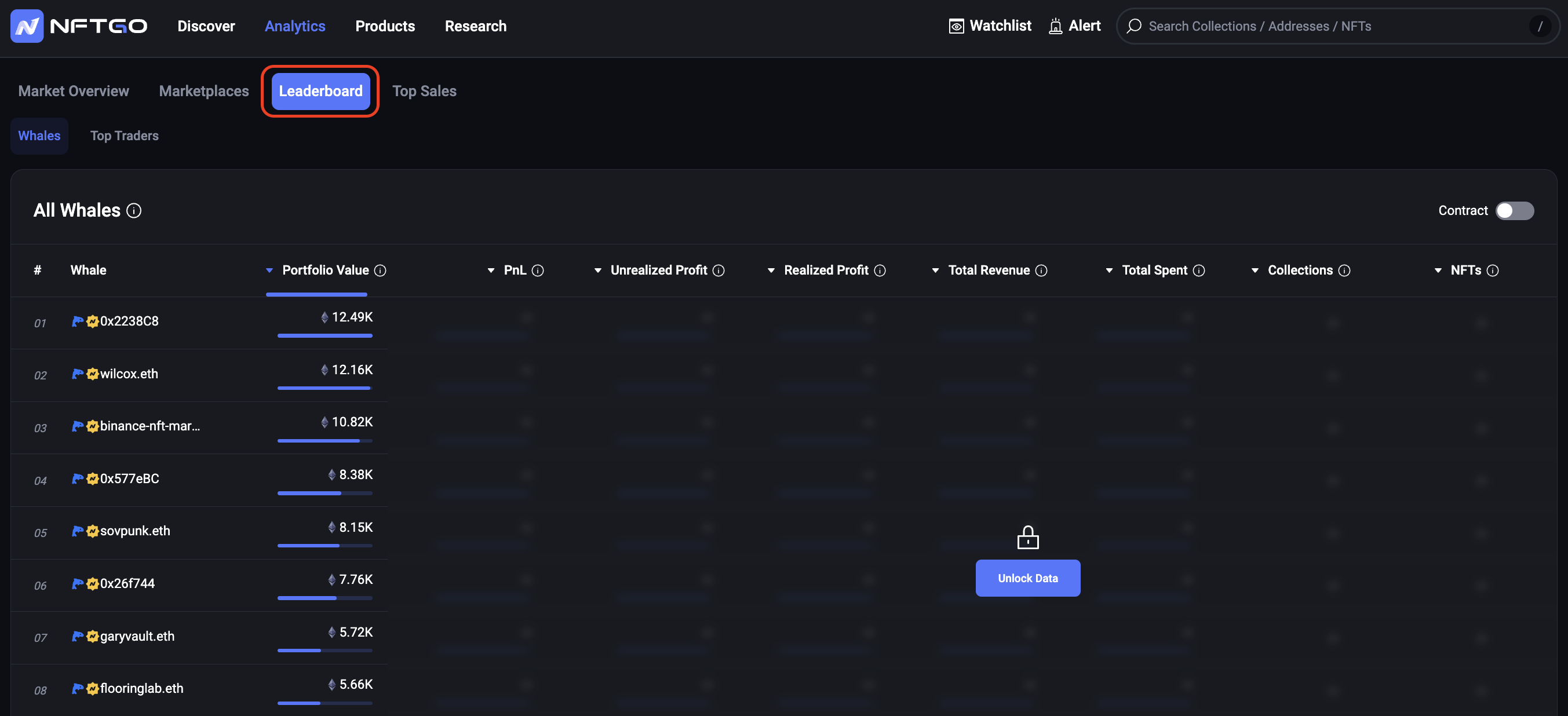Switch to Marketplaces tab

tap(204, 92)
